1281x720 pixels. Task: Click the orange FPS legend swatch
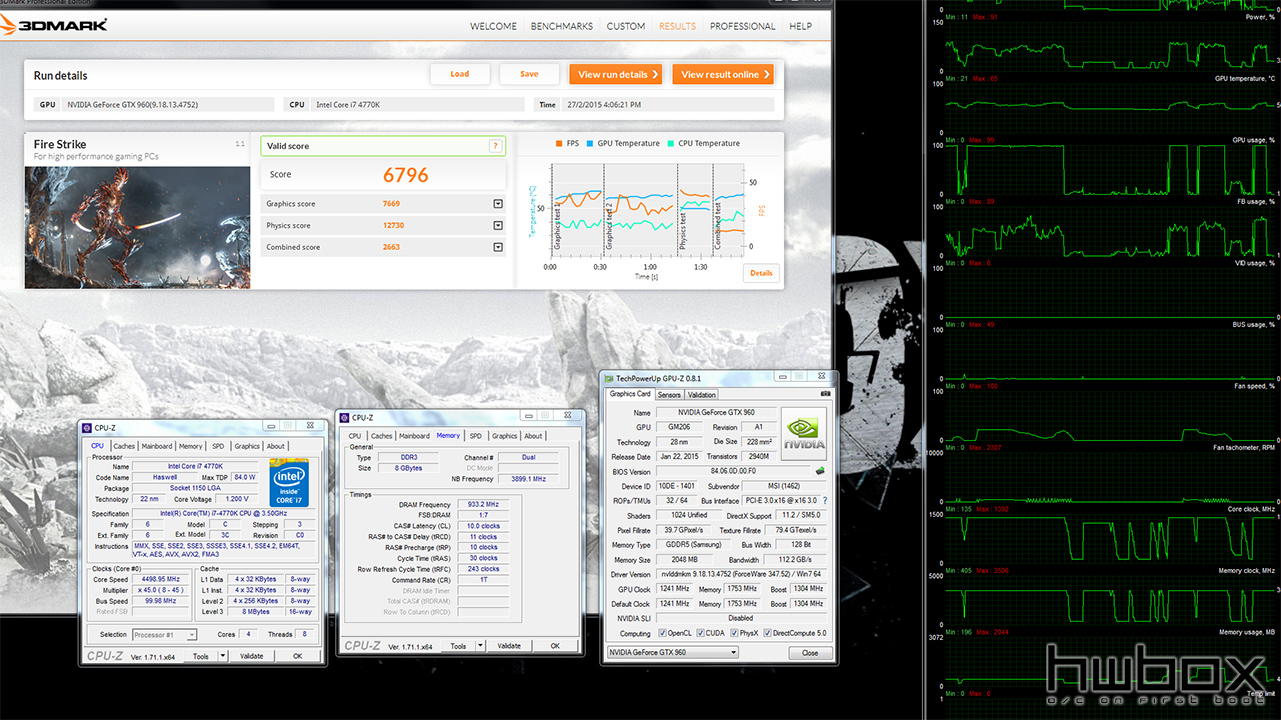coord(559,143)
